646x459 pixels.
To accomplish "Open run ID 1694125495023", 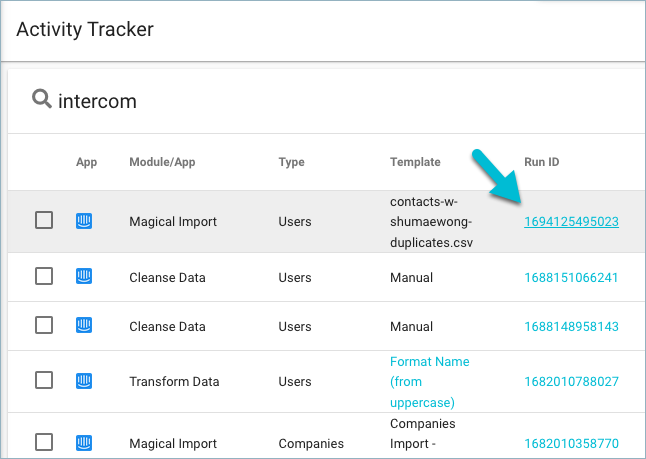I will point(571,222).
